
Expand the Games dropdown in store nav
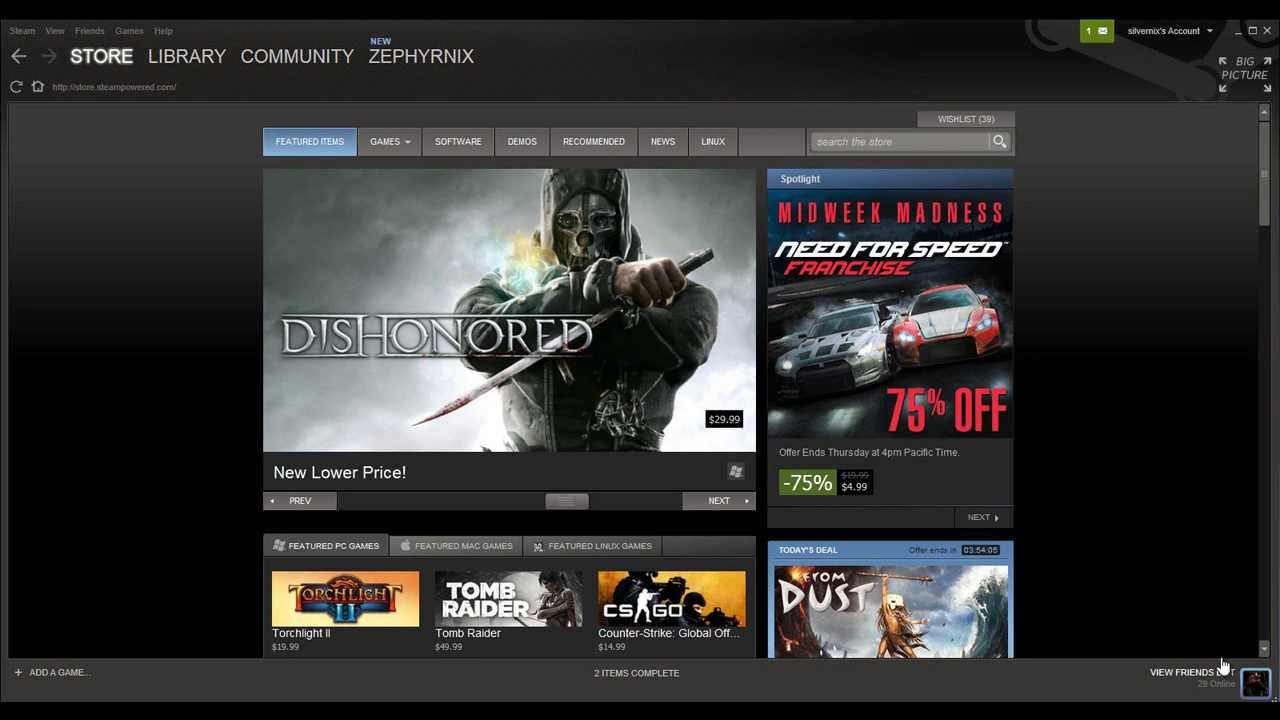click(390, 142)
